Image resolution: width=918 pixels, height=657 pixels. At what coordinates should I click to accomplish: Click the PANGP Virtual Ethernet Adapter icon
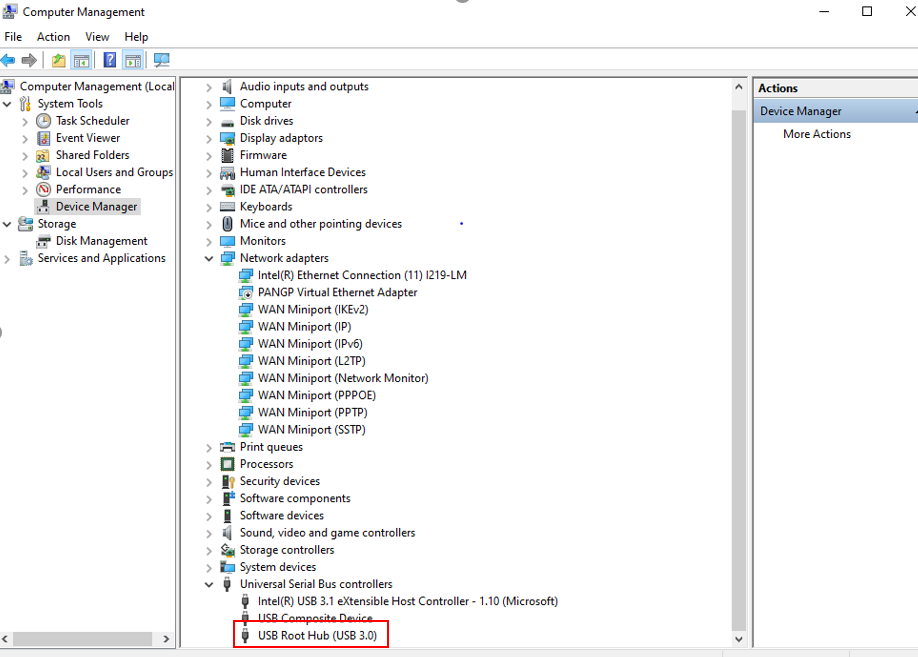246,293
